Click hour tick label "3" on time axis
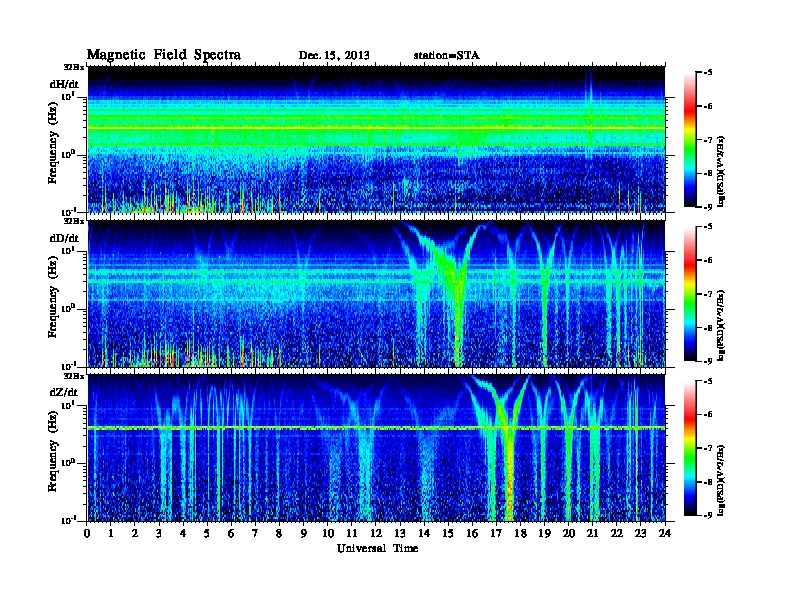The image size is (792, 612). [159, 534]
